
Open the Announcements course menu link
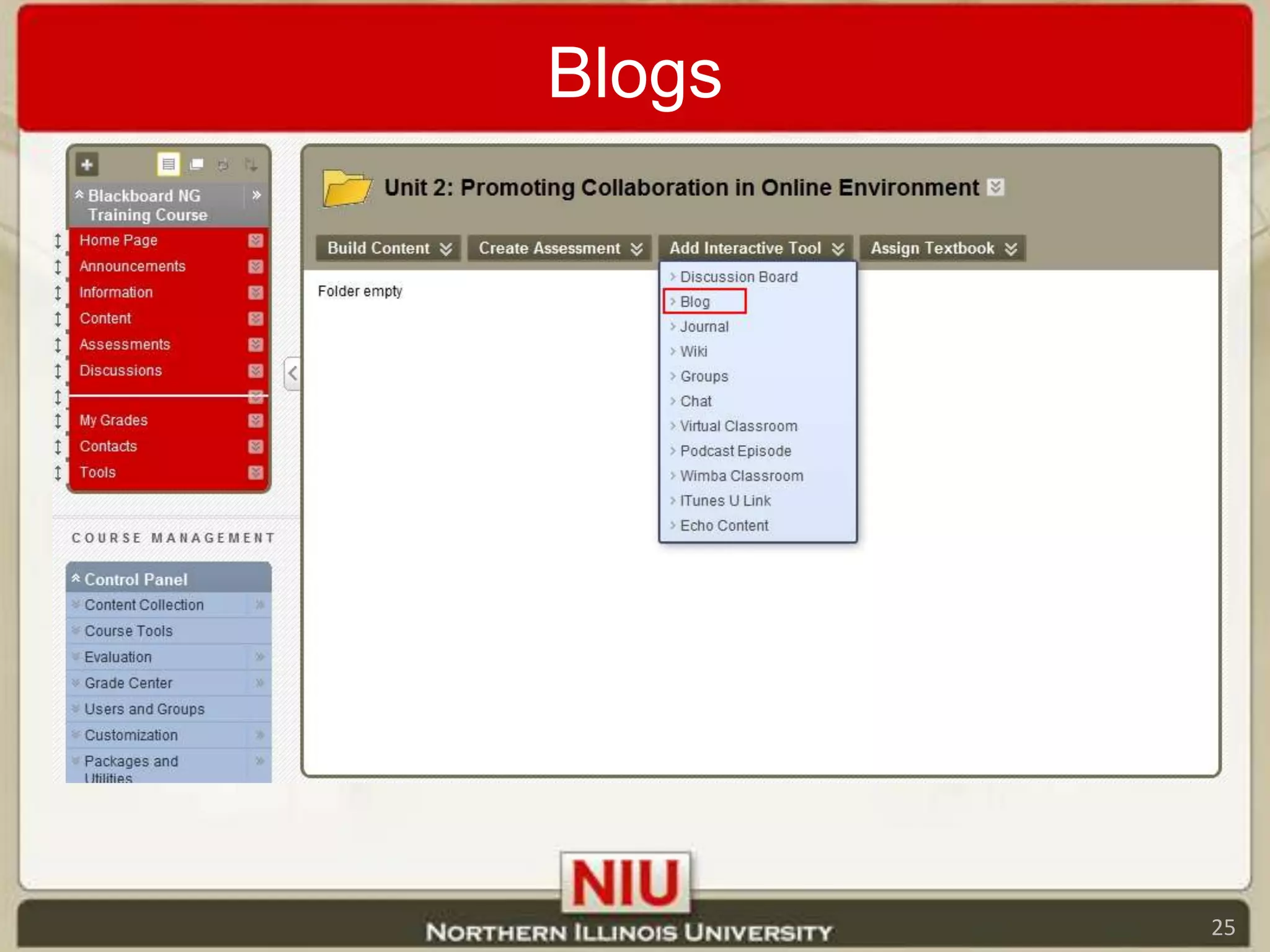[132, 267]
